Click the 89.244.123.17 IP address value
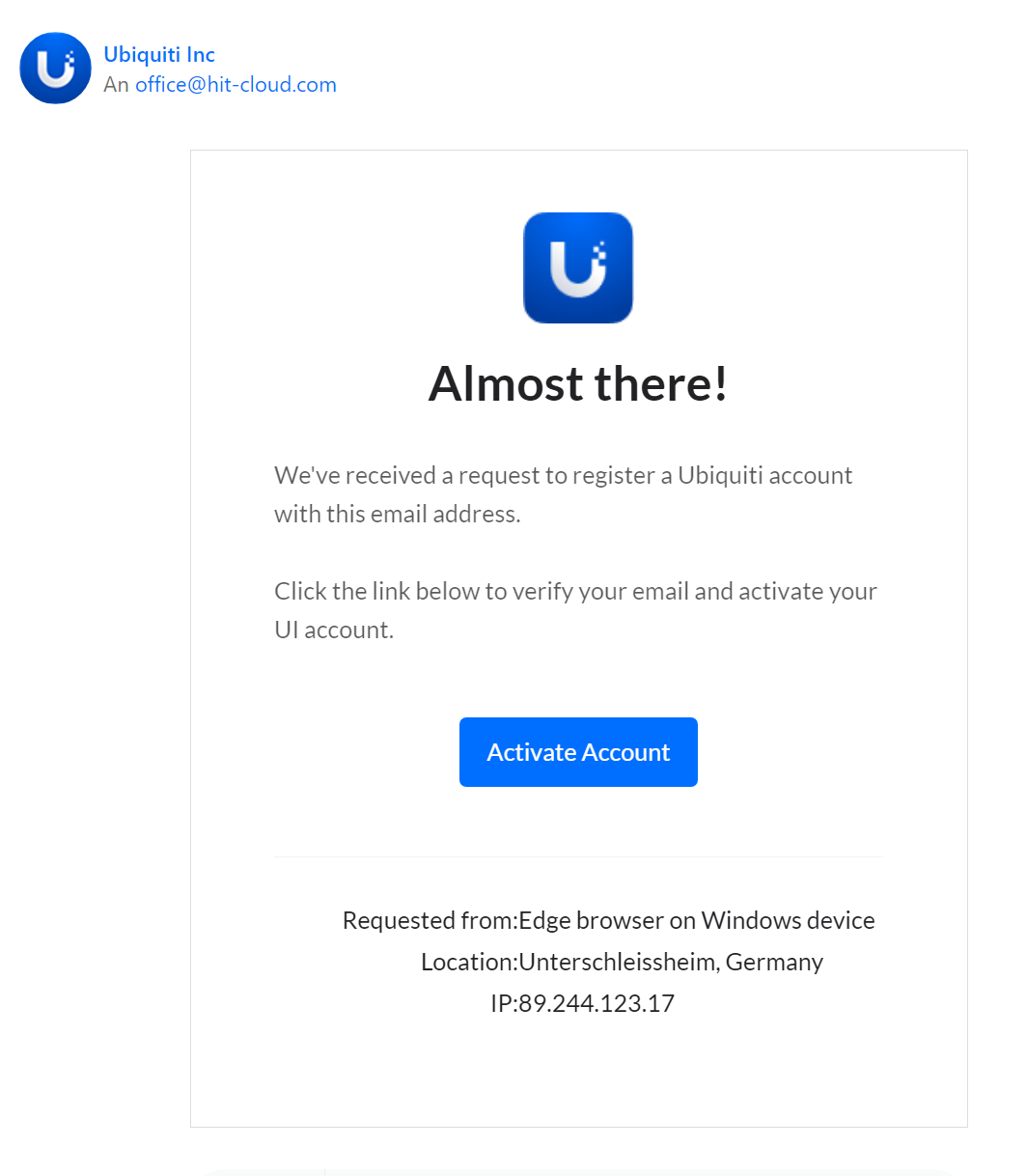 click(x=597, y=1003)
